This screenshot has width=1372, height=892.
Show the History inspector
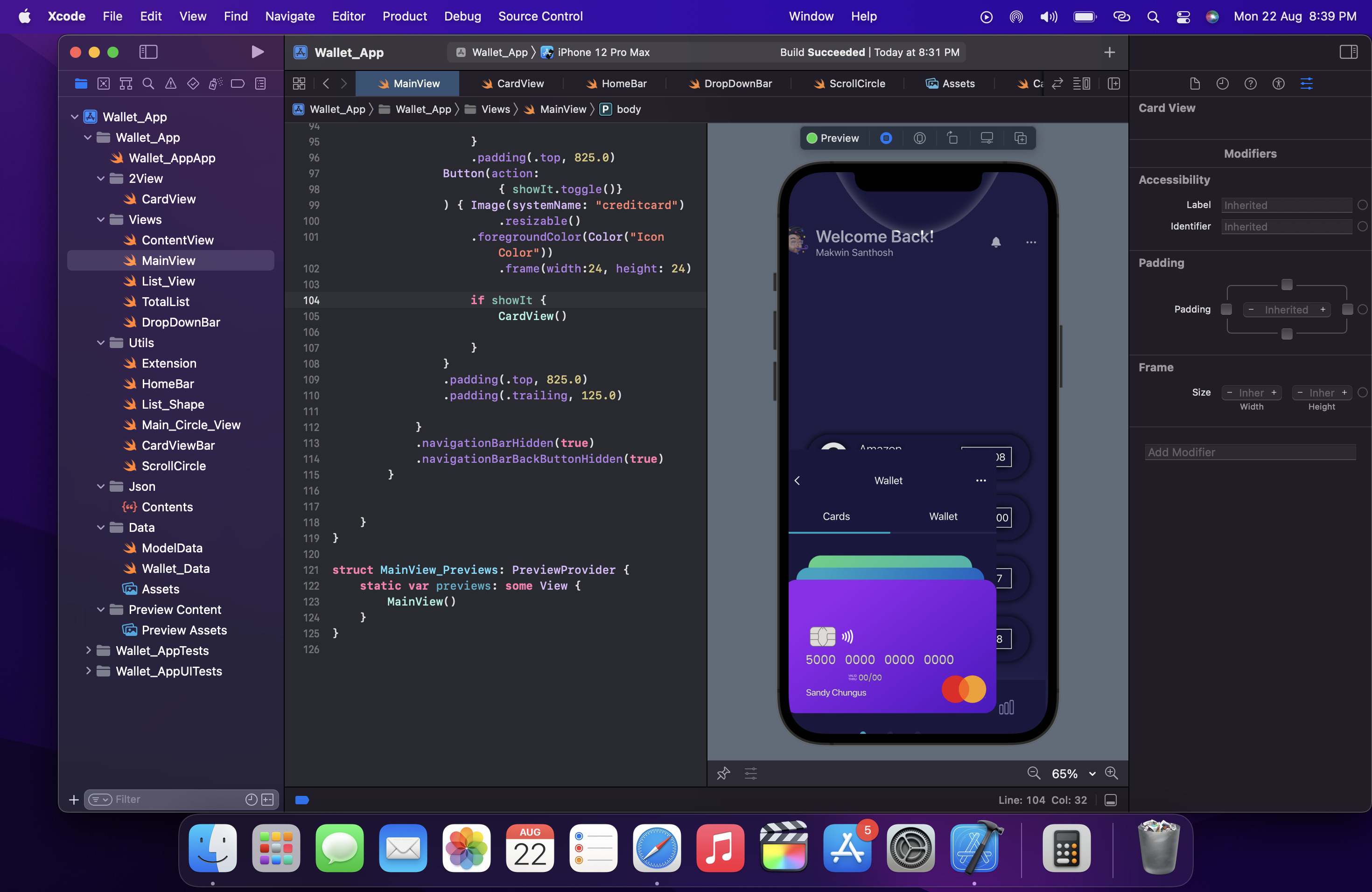click(x=1222, y=84)
